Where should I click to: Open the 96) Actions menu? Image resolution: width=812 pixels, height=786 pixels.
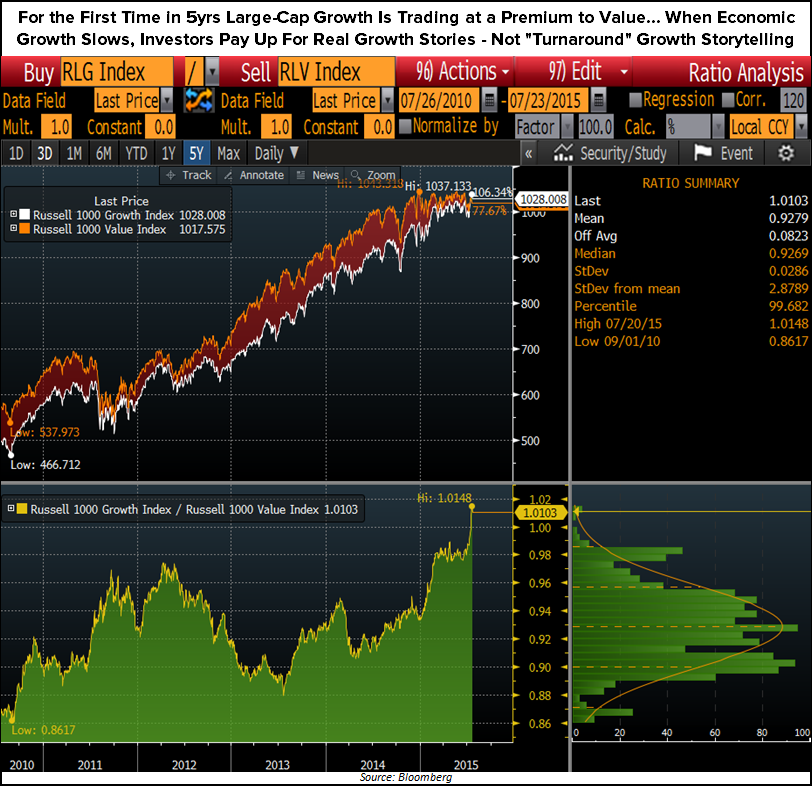click(x=459, y=72)
